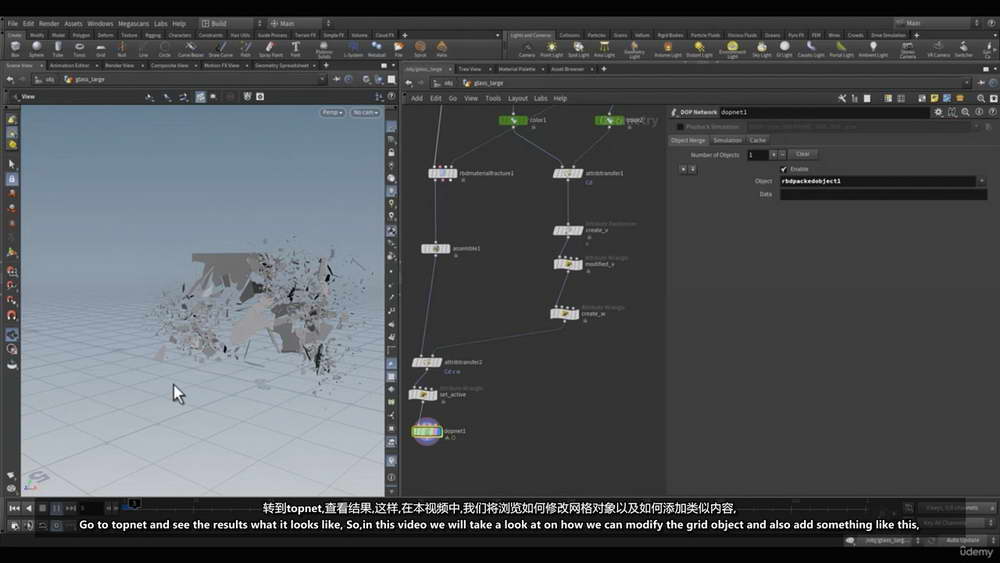The width and height of the screenshot is (1000, 563).
Task: Select the Sky Light shelf tool
Action: point(761,49)
